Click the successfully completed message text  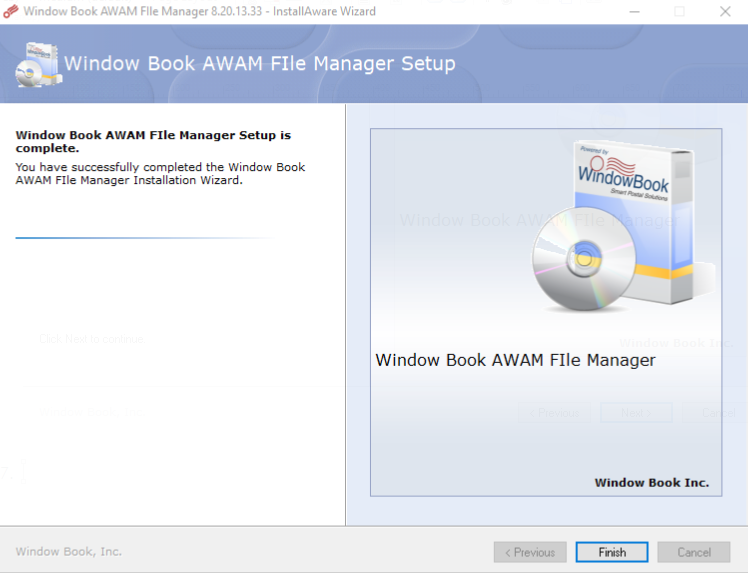coord(160,174)
